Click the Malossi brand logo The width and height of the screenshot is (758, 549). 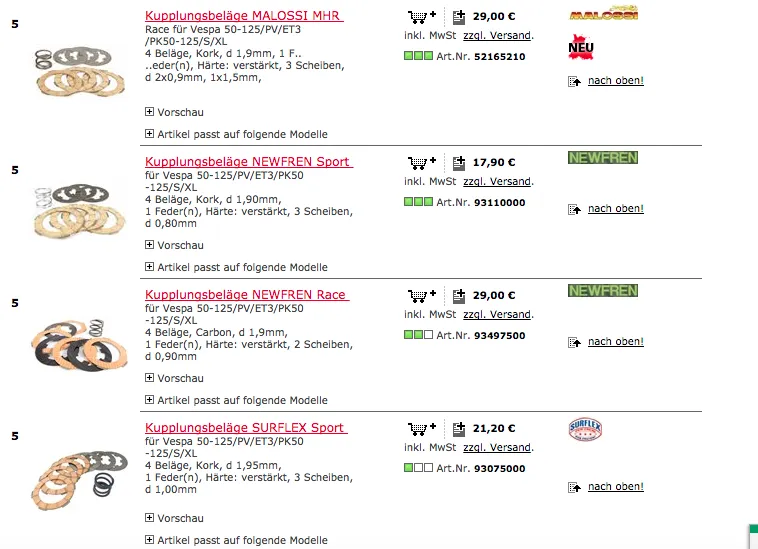pos(602,14)
